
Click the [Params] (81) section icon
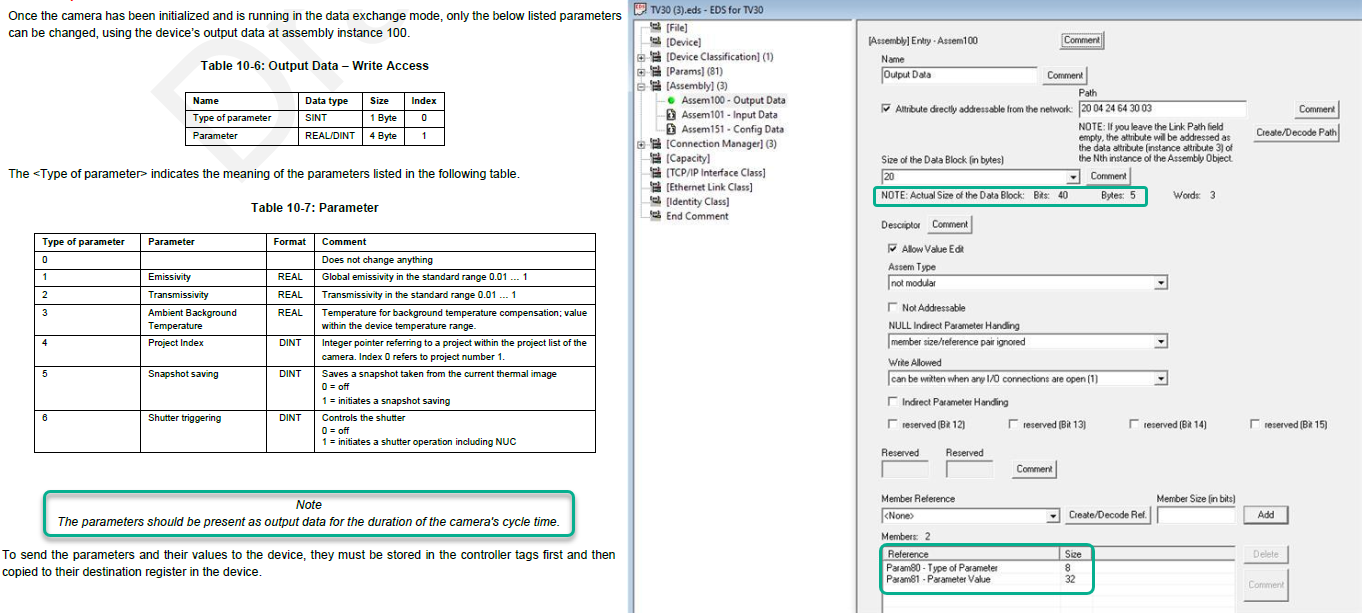656,71
